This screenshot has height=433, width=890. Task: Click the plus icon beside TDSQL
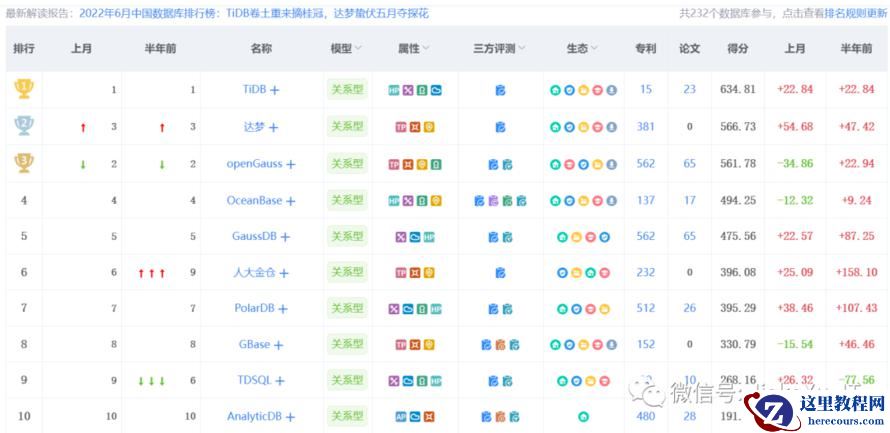(279, 381)
